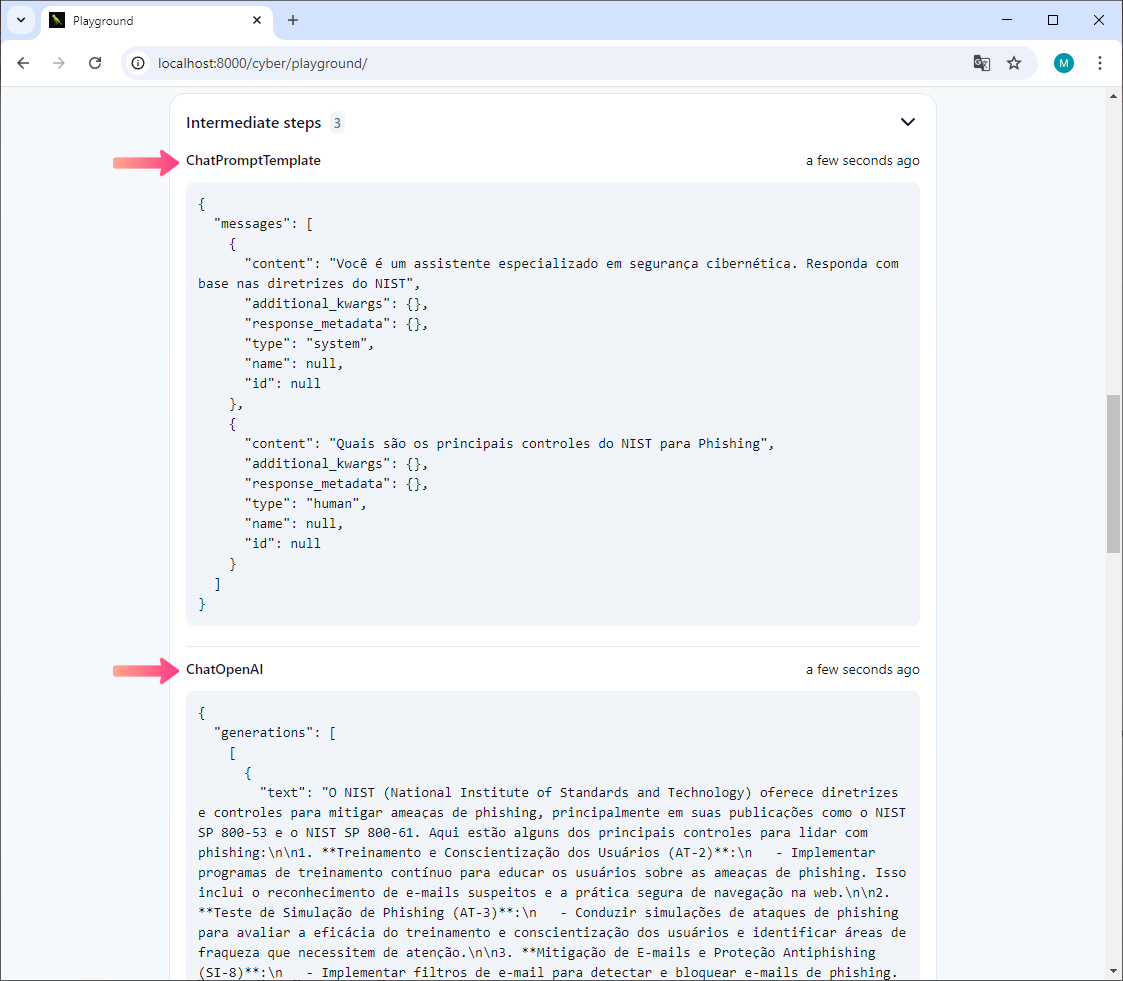This screenshot has width=1123, height=981.
Task: Collapse the Intermediate steps chevron
Action: coord(907,122)
